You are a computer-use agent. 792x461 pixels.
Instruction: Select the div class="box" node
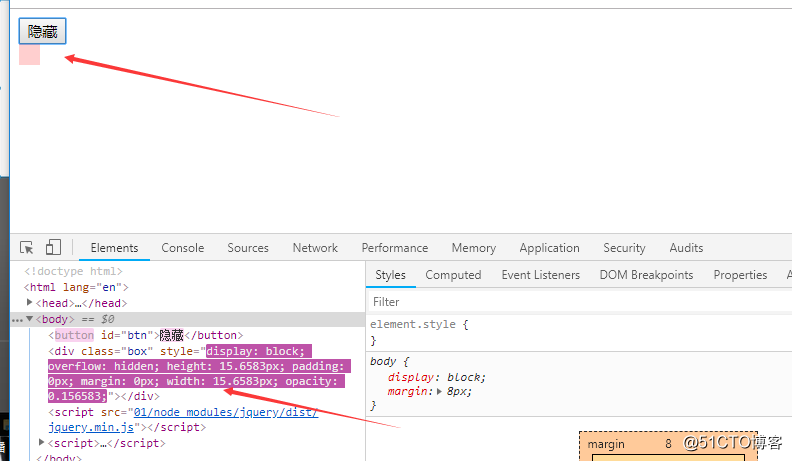click(199, 374)
